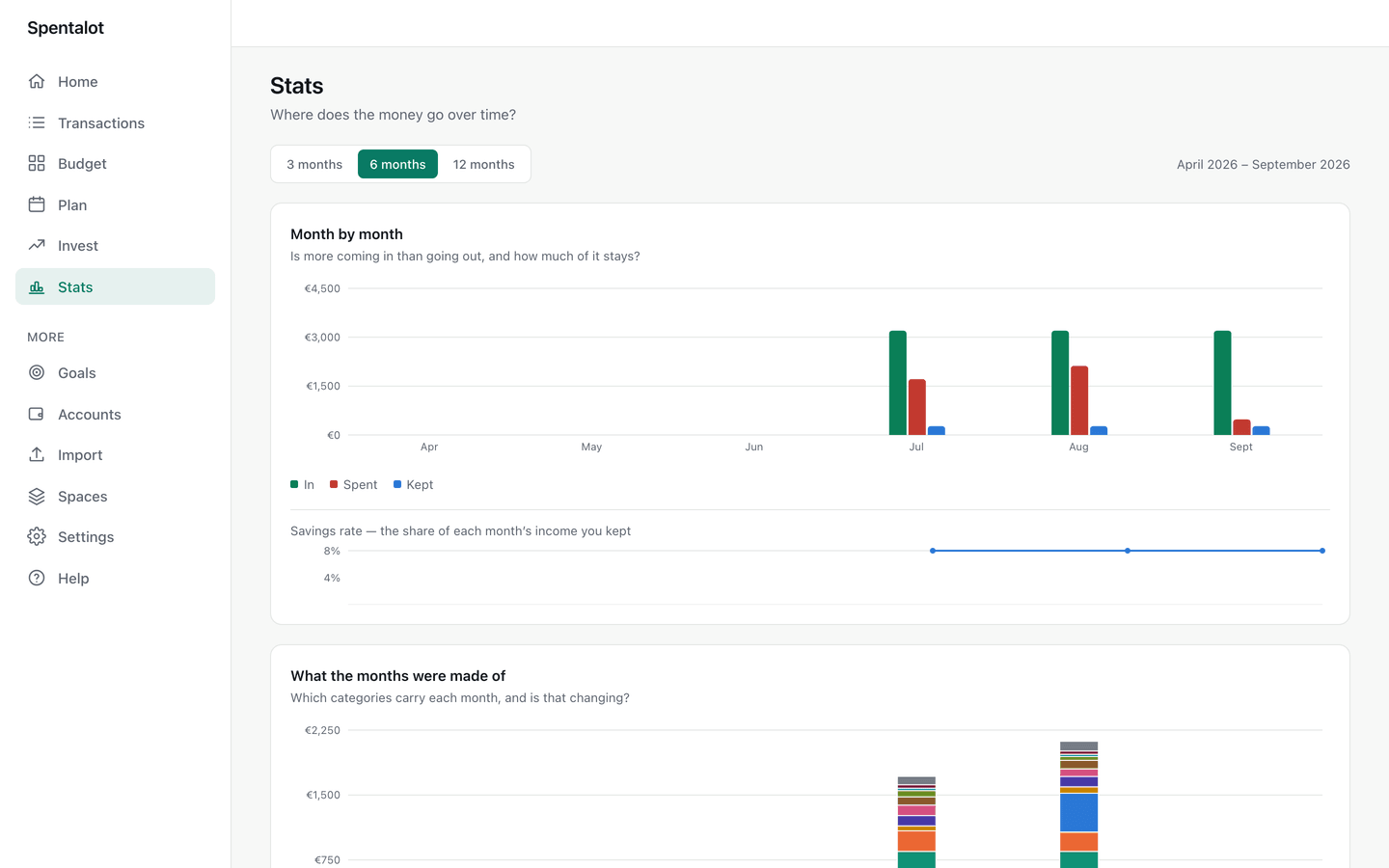Go to Transactions page
The height and width of the screenshot is (868, 1389).
(x=115, y=122)
